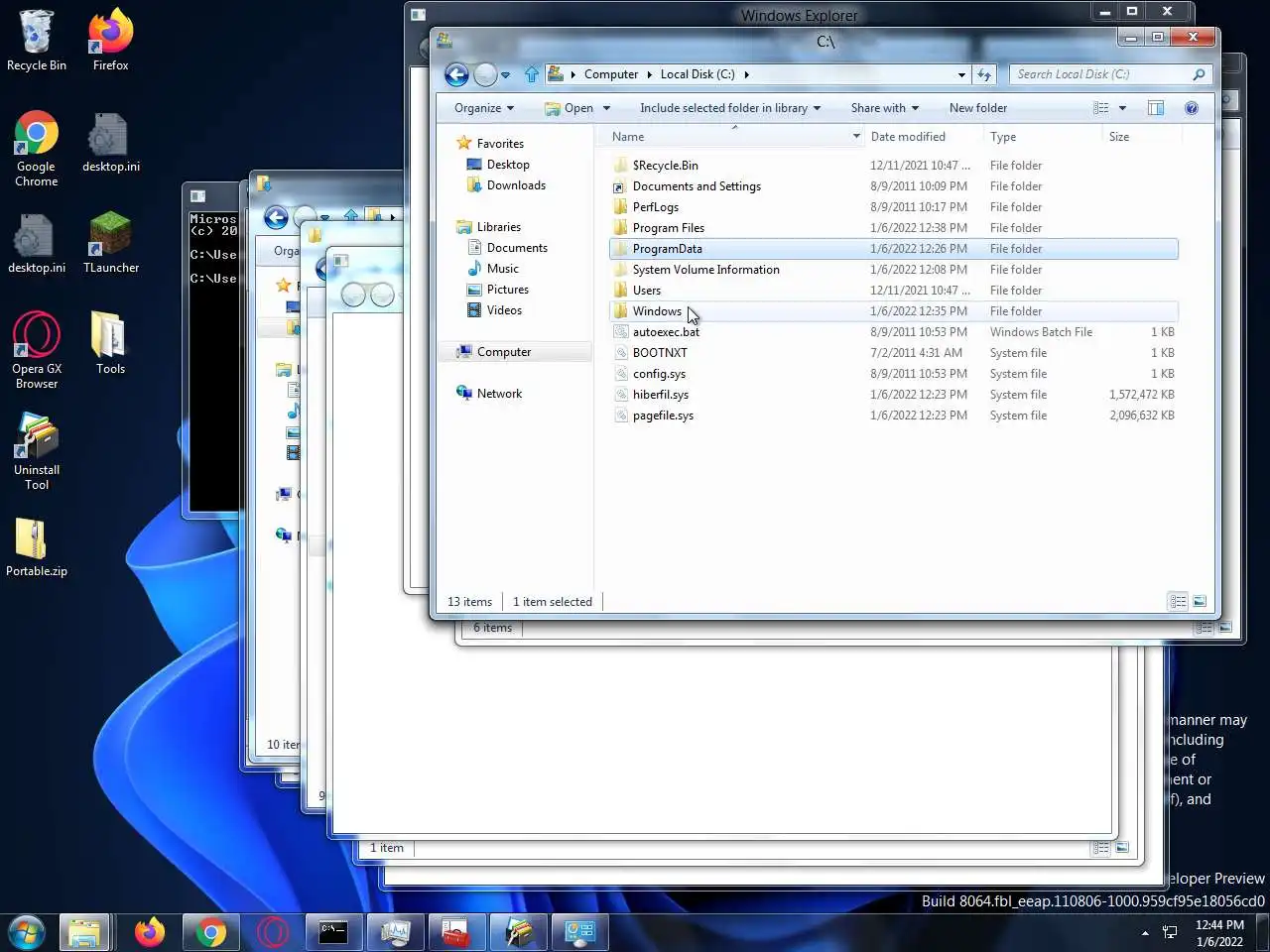
Task: Select the hiberfil.sys file
Action: tap(893, 395)
